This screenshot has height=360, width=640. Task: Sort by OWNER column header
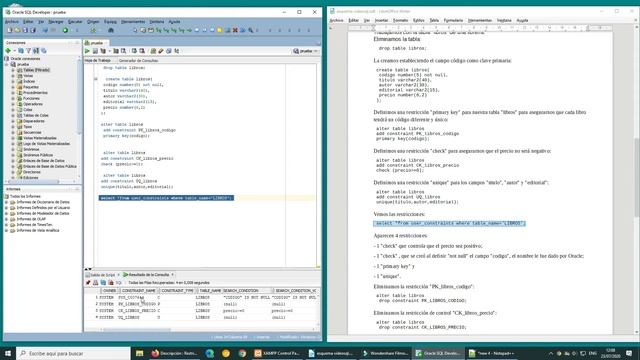click(109, 291)
